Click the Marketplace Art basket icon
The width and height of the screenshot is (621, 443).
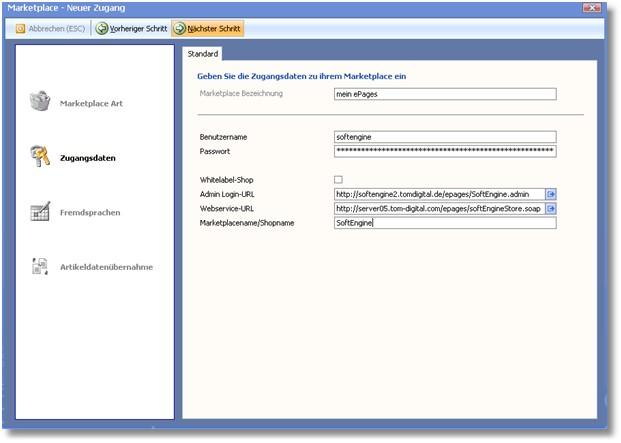point(40,102)
